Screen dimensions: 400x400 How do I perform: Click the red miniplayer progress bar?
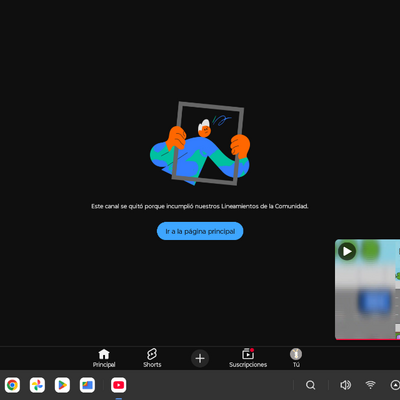coord(367,339)
